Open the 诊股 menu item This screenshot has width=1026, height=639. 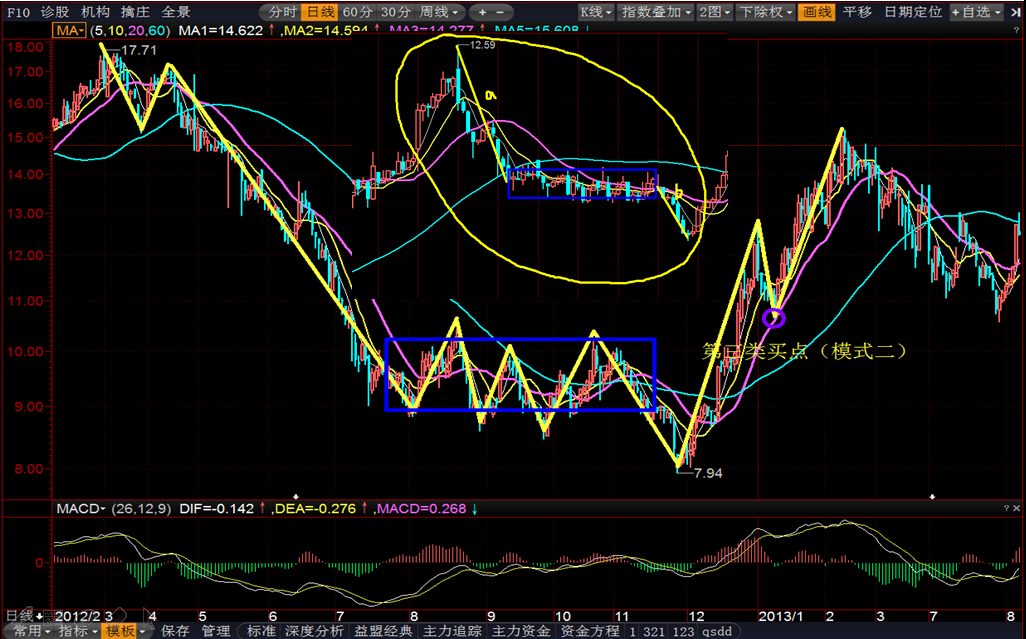pos(54,12)
